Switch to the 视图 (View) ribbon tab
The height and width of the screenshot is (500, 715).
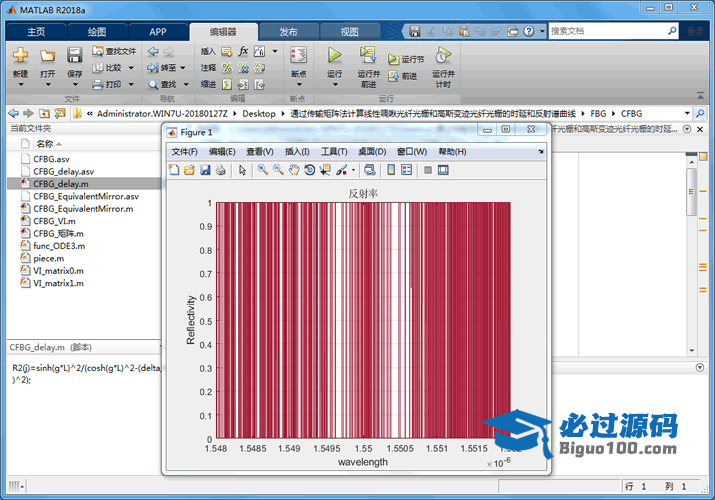[350, 32]
